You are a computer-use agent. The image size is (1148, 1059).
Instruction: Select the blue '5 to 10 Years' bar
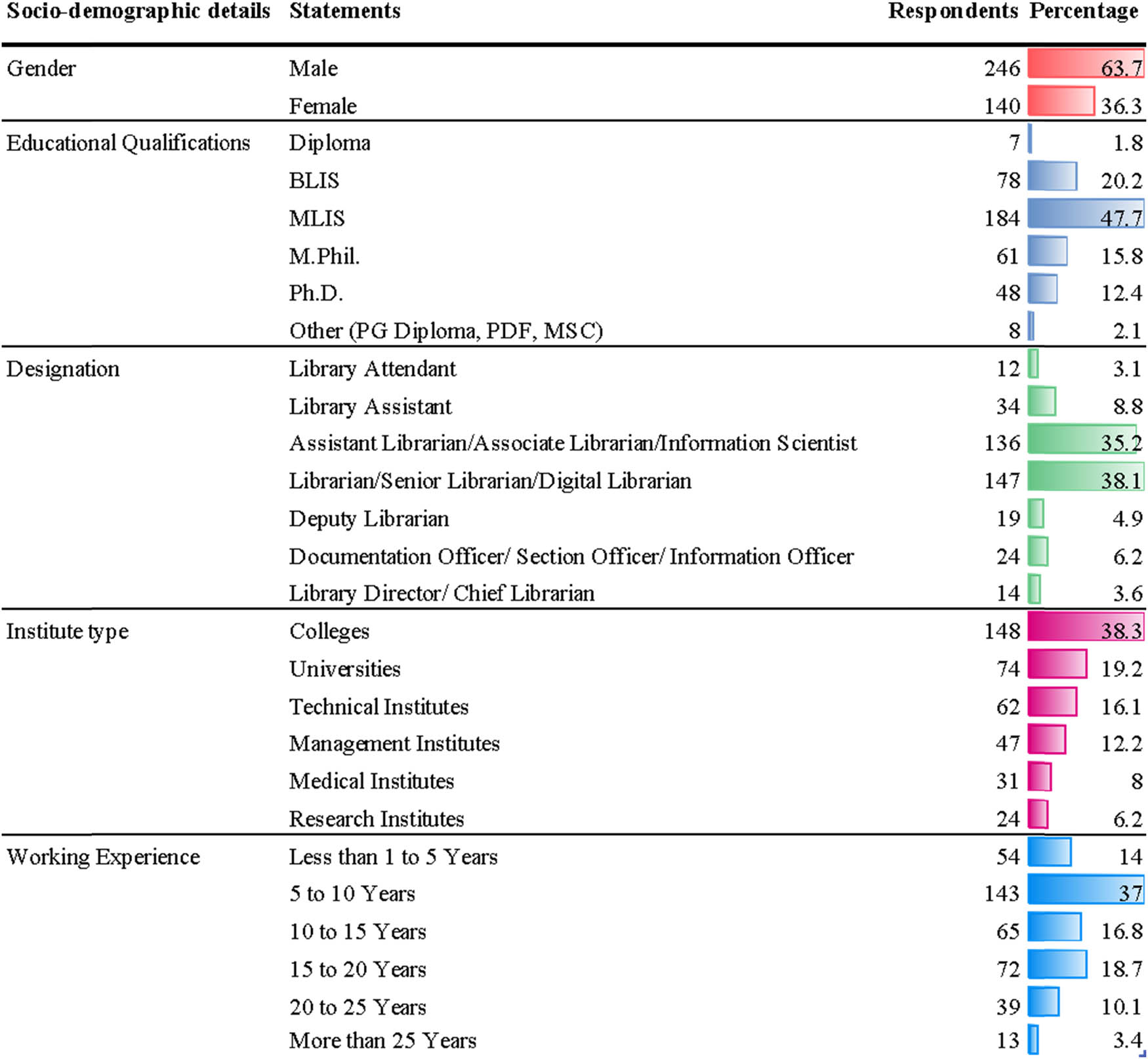point(1085,890)
